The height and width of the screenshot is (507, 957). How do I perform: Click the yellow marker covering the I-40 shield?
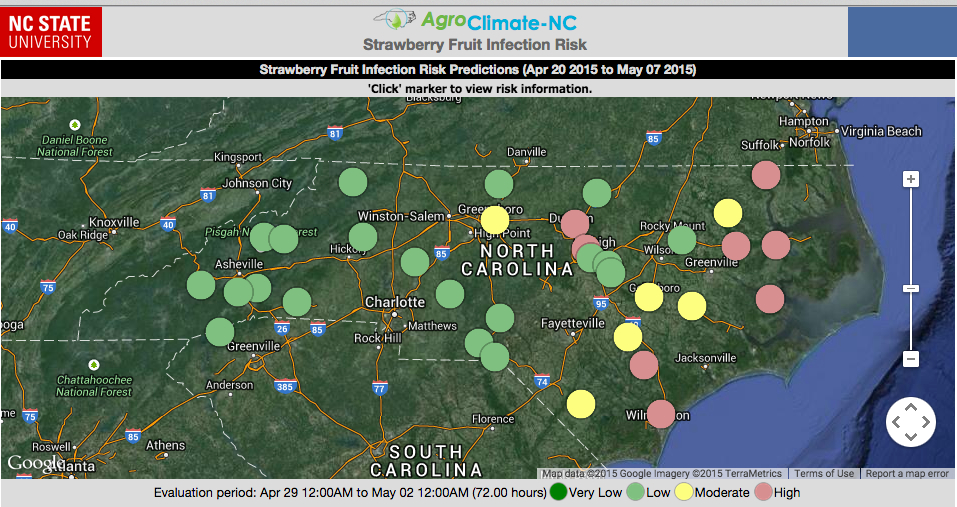point(628,337)
